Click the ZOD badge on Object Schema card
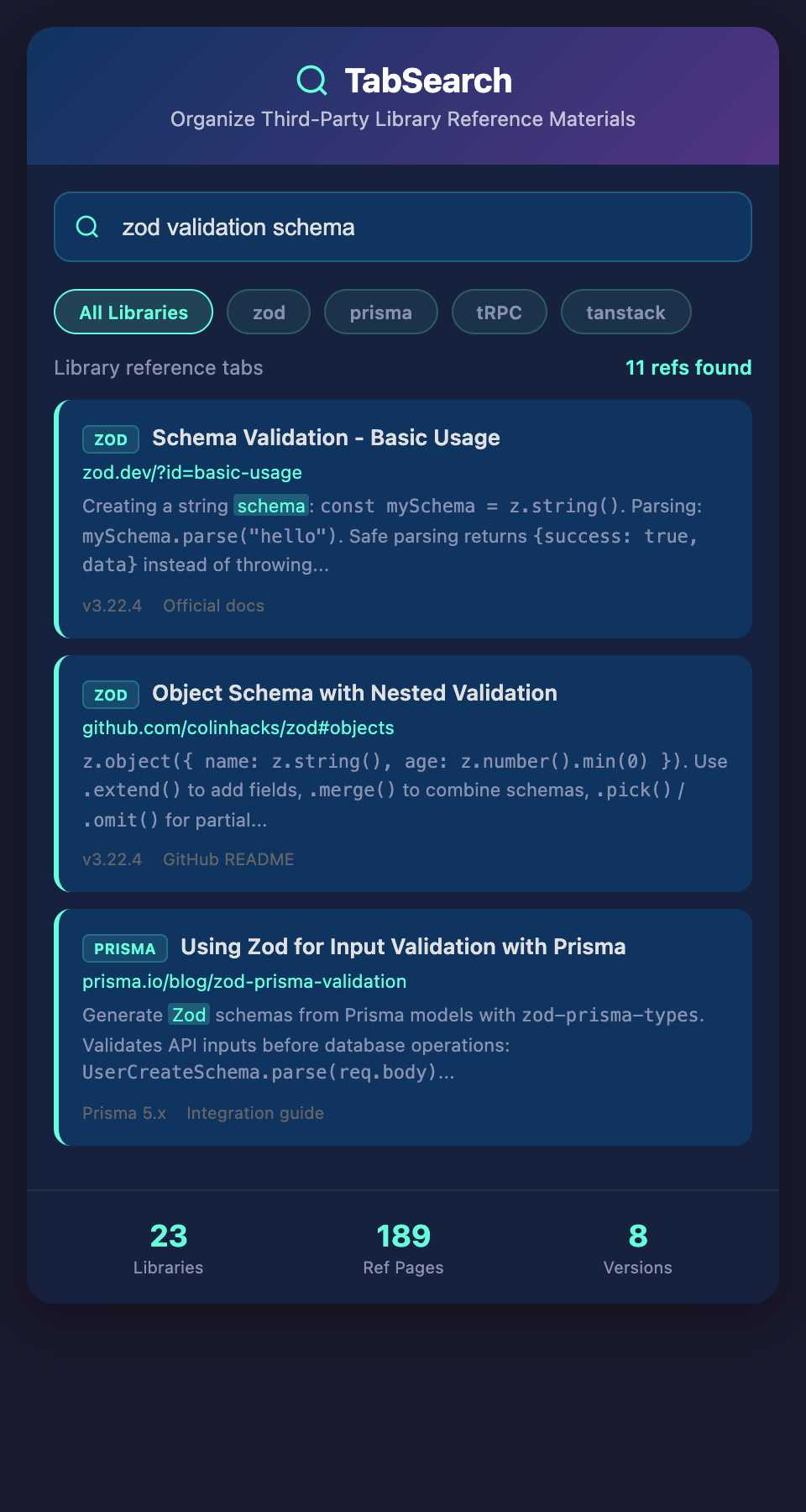This screenshot has width=806, height=1512. tap(110, 695)
